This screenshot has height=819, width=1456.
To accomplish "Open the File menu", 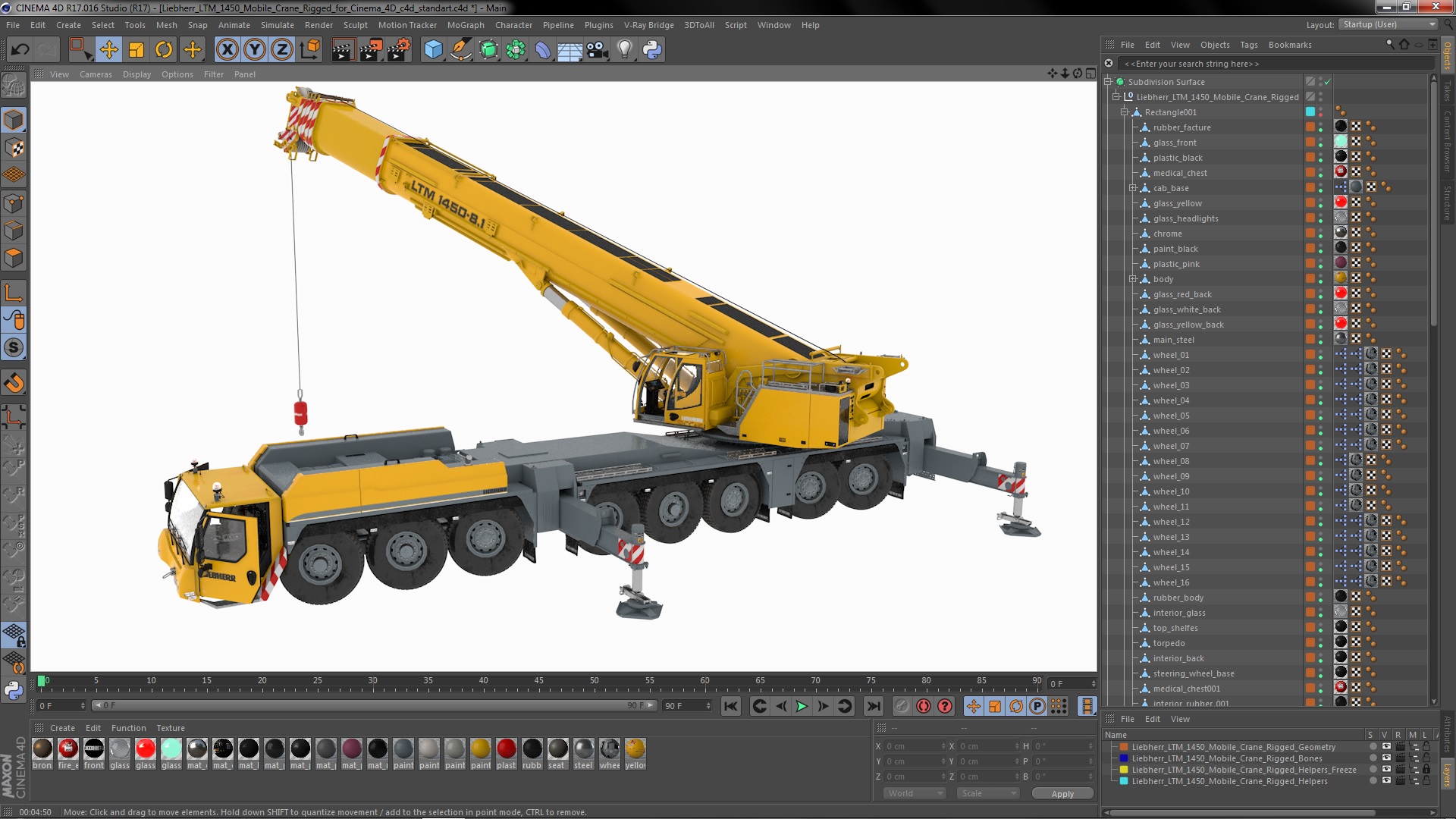I will pyautogui.click(x=13, y=25).
